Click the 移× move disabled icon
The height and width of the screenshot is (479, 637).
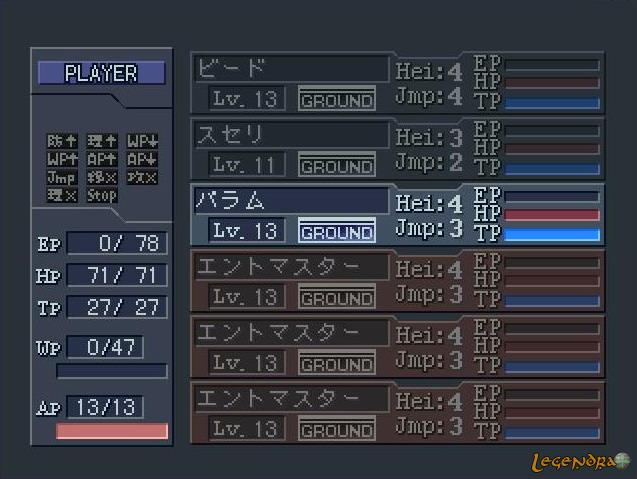pos(101,177)
